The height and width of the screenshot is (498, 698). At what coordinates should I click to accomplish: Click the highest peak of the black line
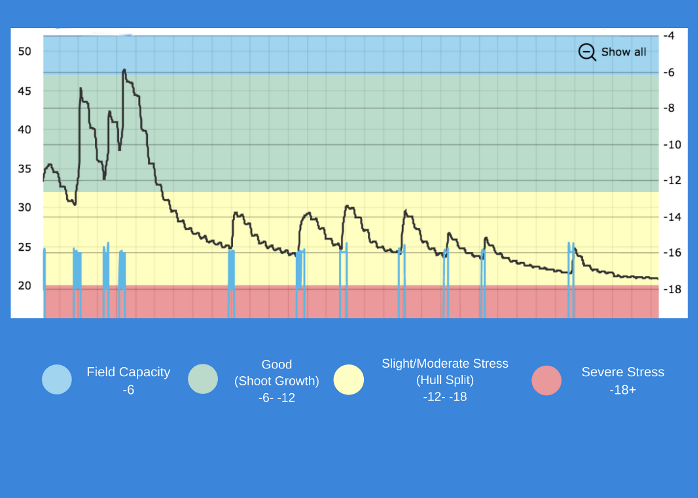124,70
